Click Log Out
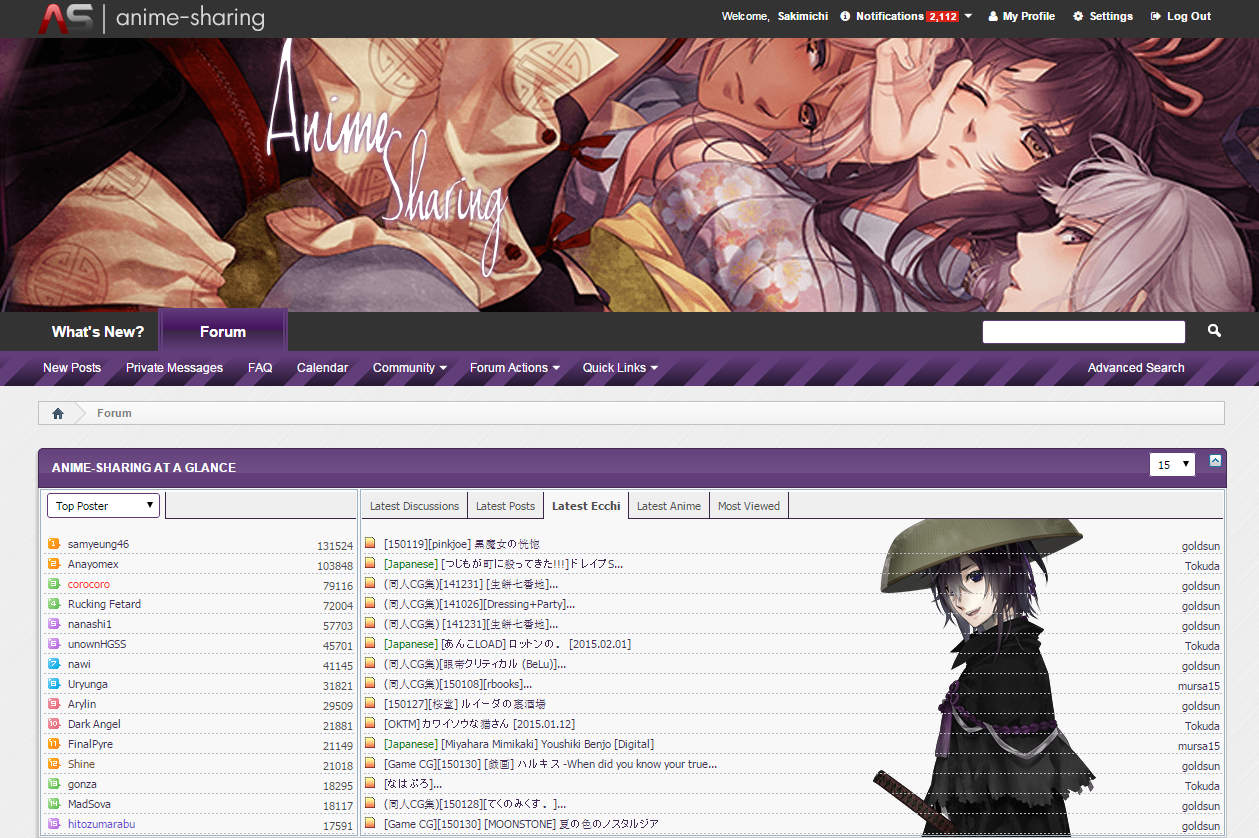 [x=1181, y=16]
